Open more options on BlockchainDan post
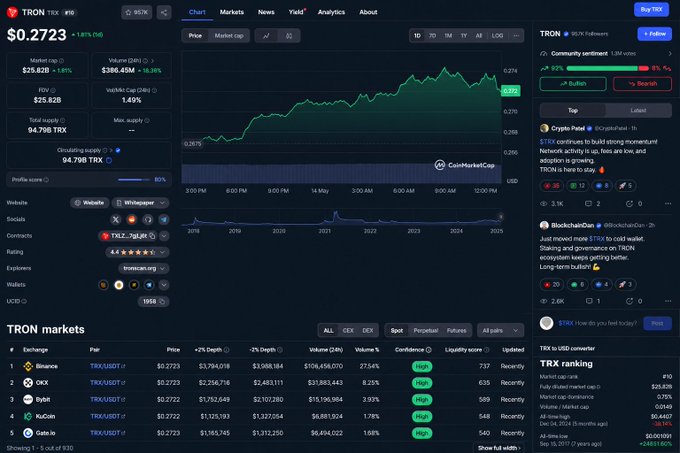This screenshot has height=453, width=680. click(668, 301)
